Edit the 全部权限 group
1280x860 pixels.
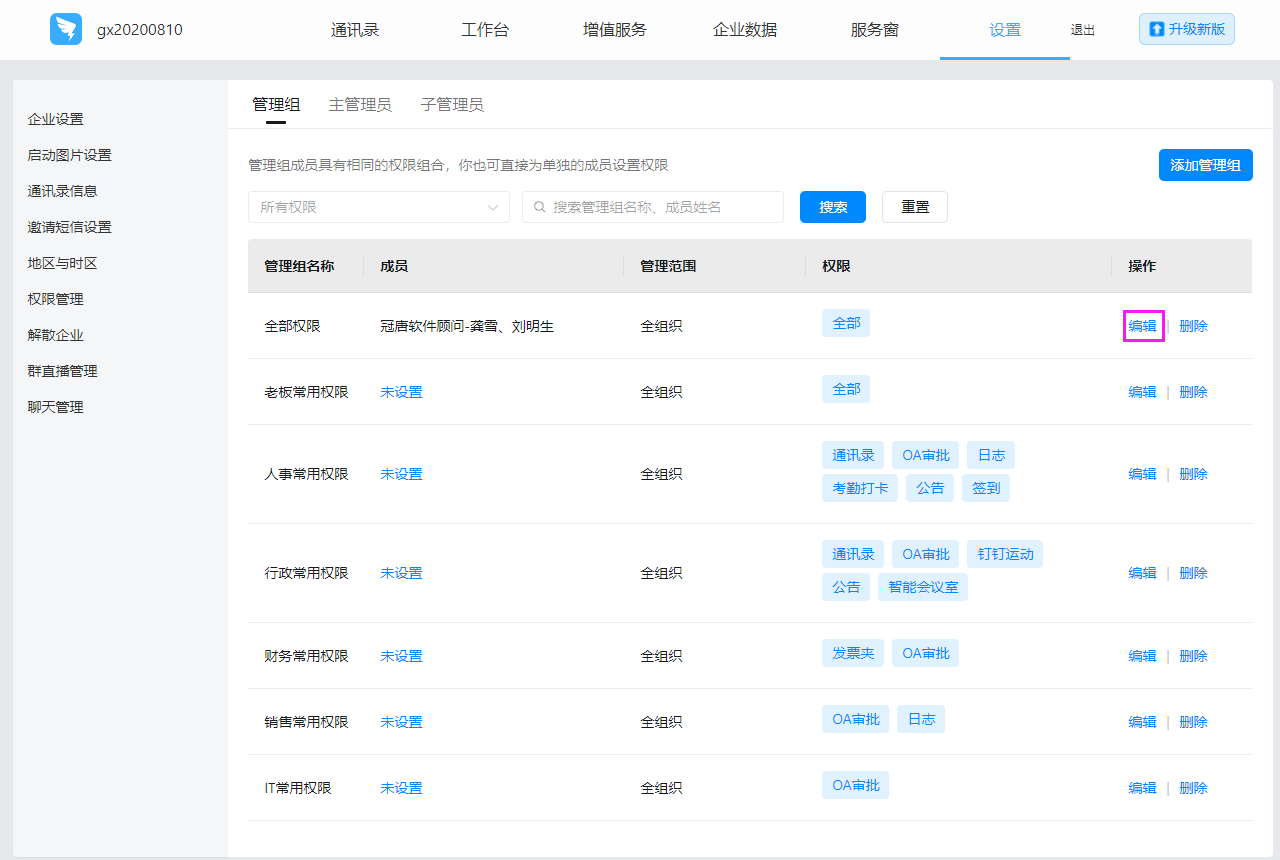(1143, 326)
